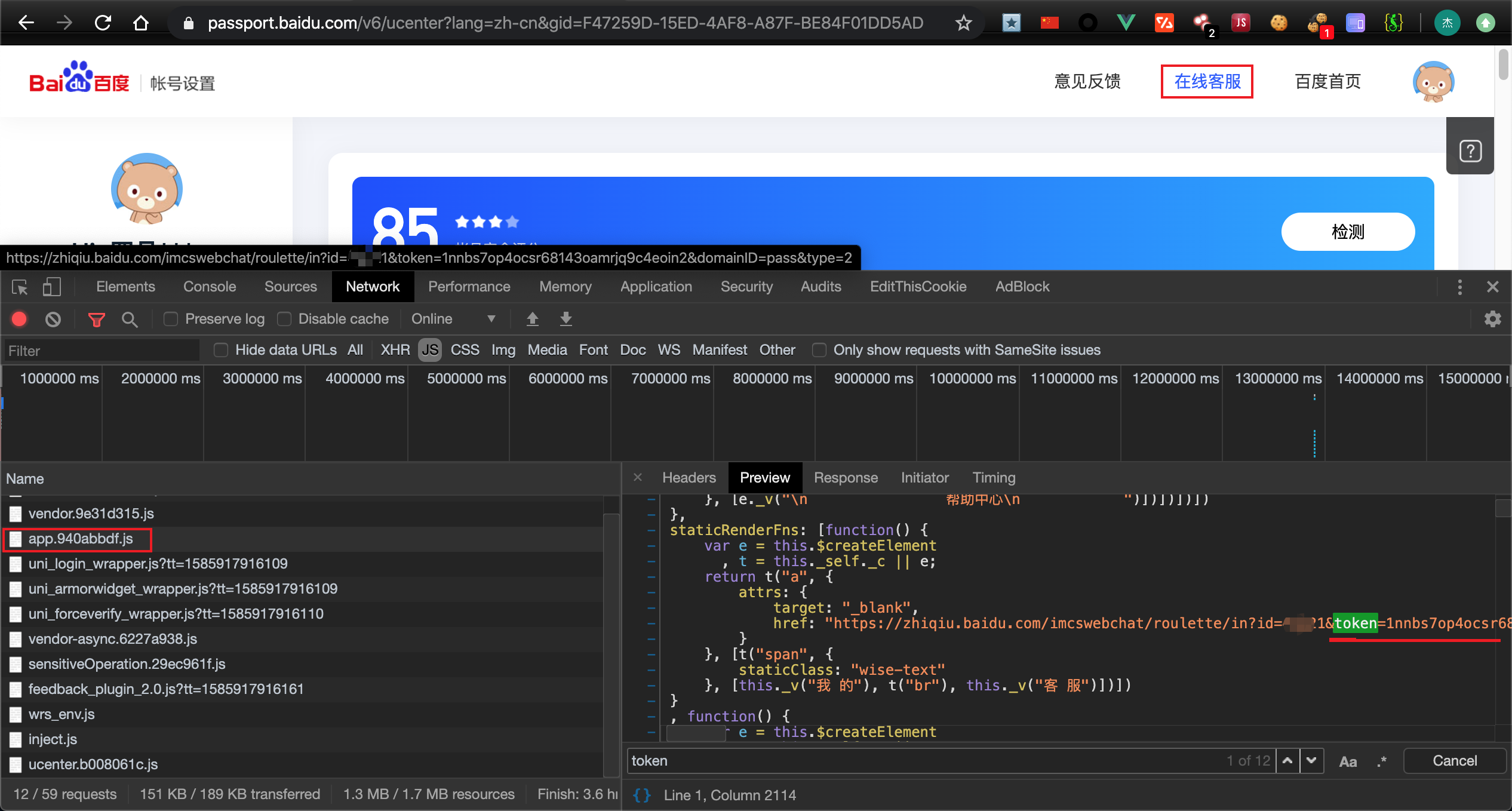Select vendor.9e31d315.js request row
1512x811 pixels.
[x=303, y=514]
